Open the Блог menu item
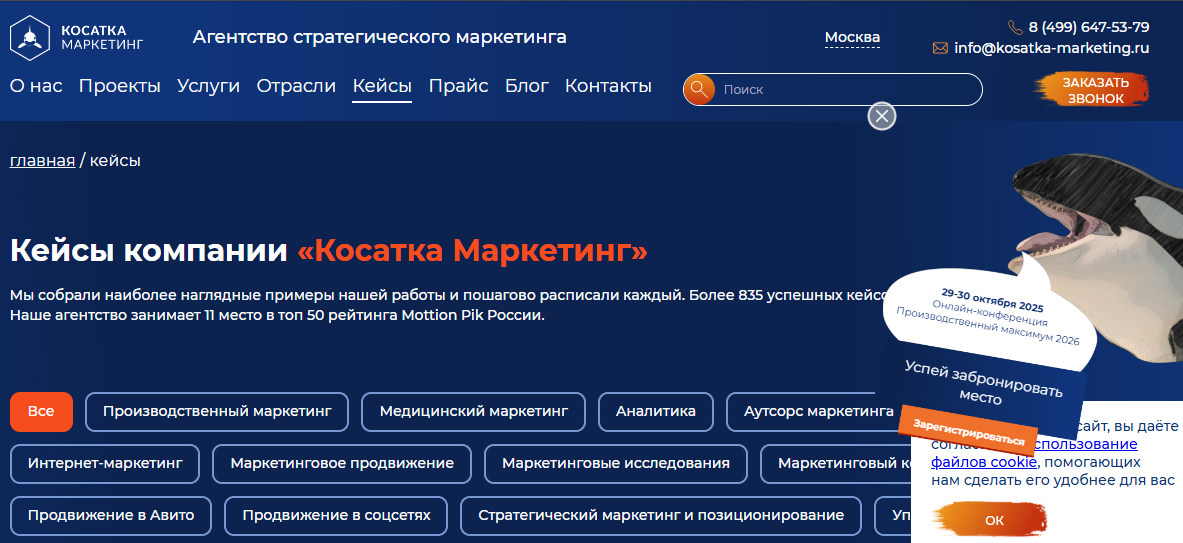Image resolution: width=1183 pixels, height=543 pixels. point(527,86)
